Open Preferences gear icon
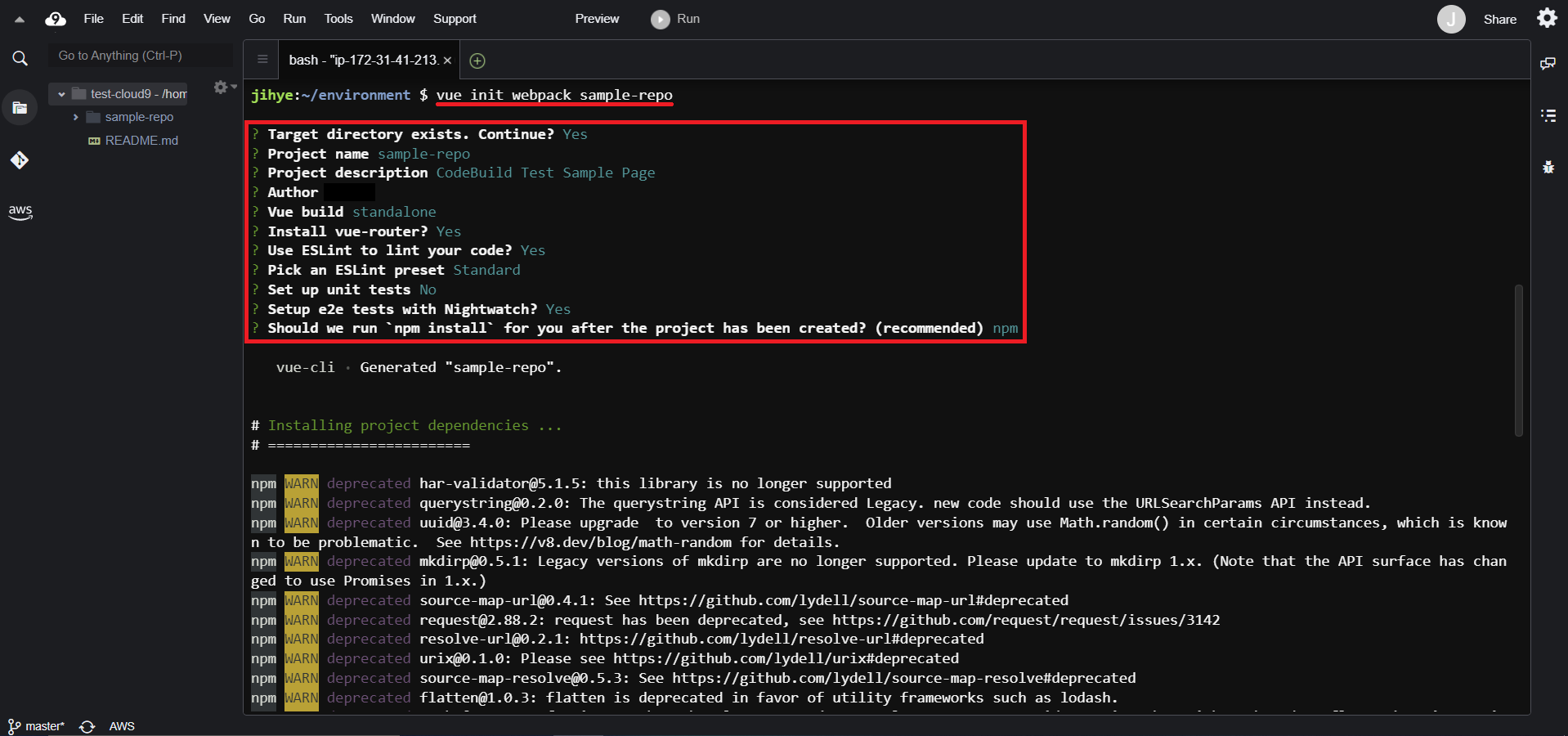Viewport: 1568px width, 736px height. click(x=1547, y=18)
